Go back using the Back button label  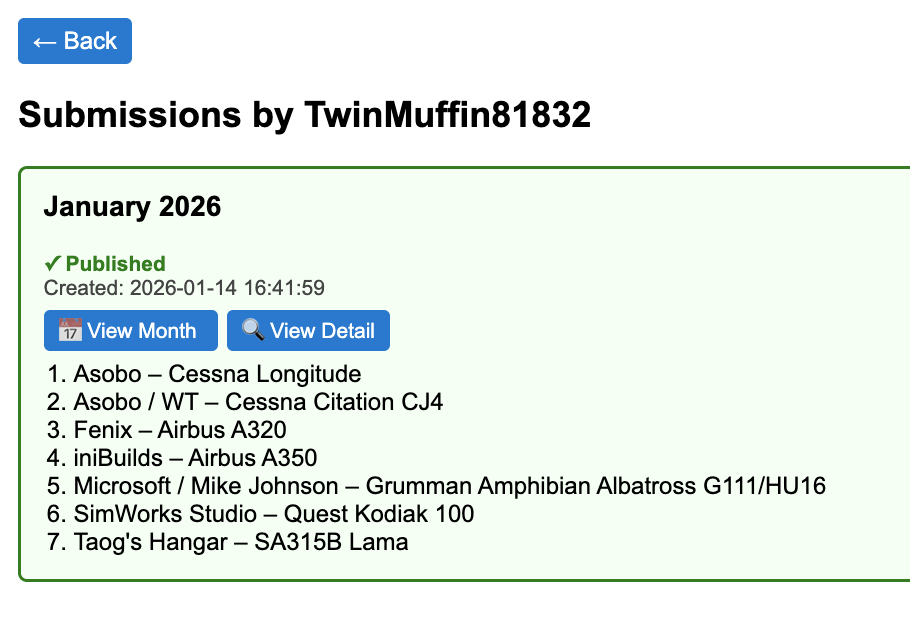tap(91, 41)
